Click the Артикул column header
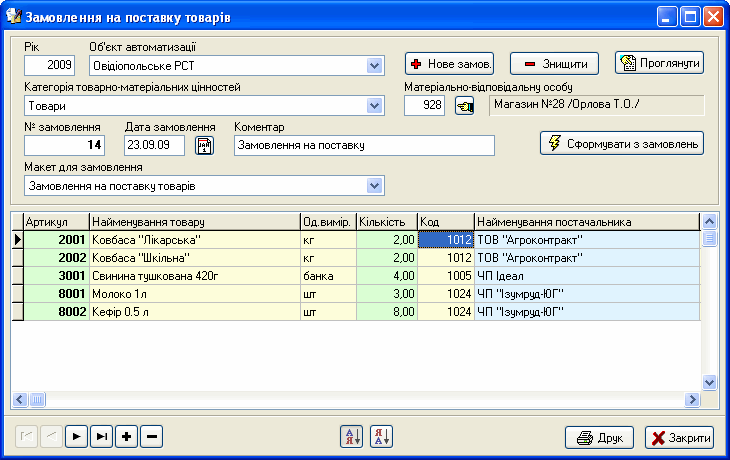The width and height of the screenshot is (730, 460). [x=56, y=222]
